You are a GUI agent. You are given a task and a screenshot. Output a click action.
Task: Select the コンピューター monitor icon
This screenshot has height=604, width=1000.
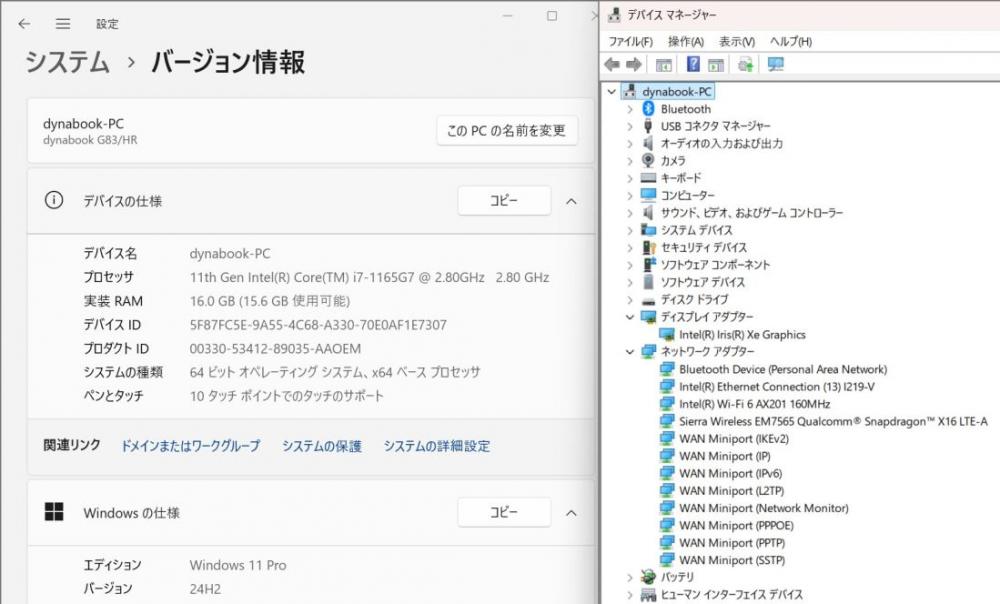649,195
